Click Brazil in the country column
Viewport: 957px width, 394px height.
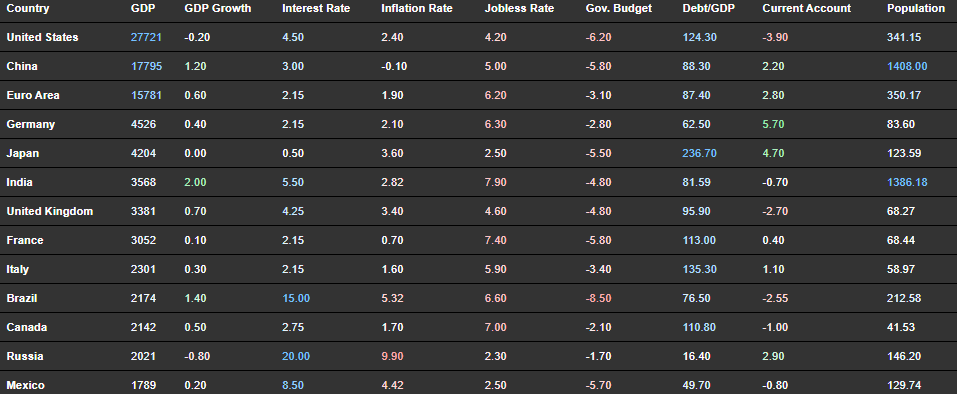[x=22, y=298]
